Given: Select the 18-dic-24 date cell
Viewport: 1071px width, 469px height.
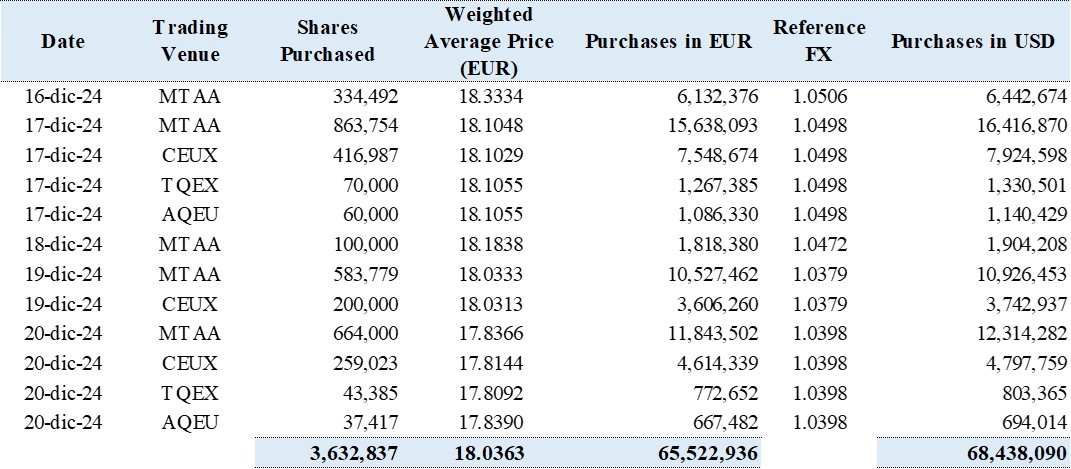Looking at the screenshot, I should point(63,244).
